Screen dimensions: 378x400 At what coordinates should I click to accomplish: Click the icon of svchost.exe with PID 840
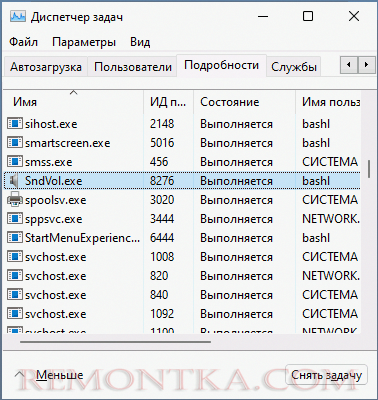[x=15, y=295]
